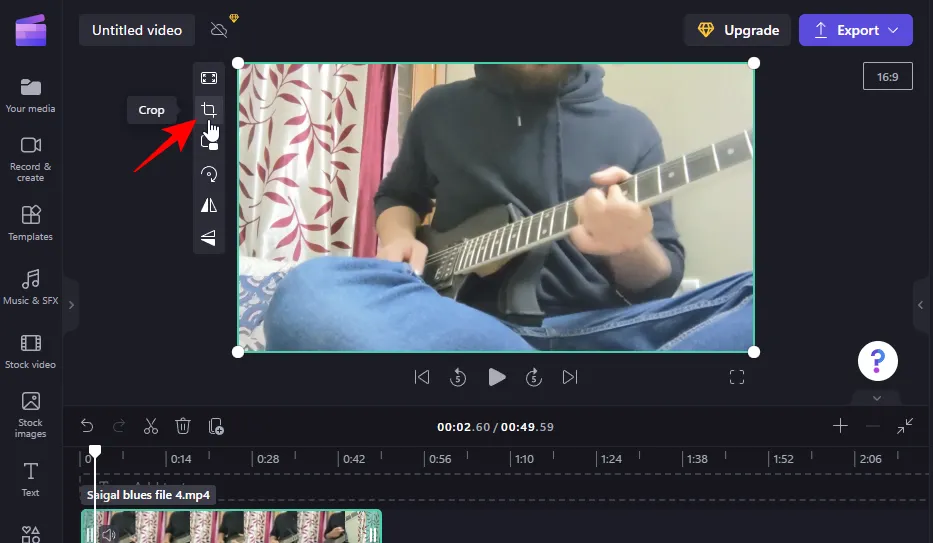
Task: Duplicate the selected clip
Action: [215, 426]
